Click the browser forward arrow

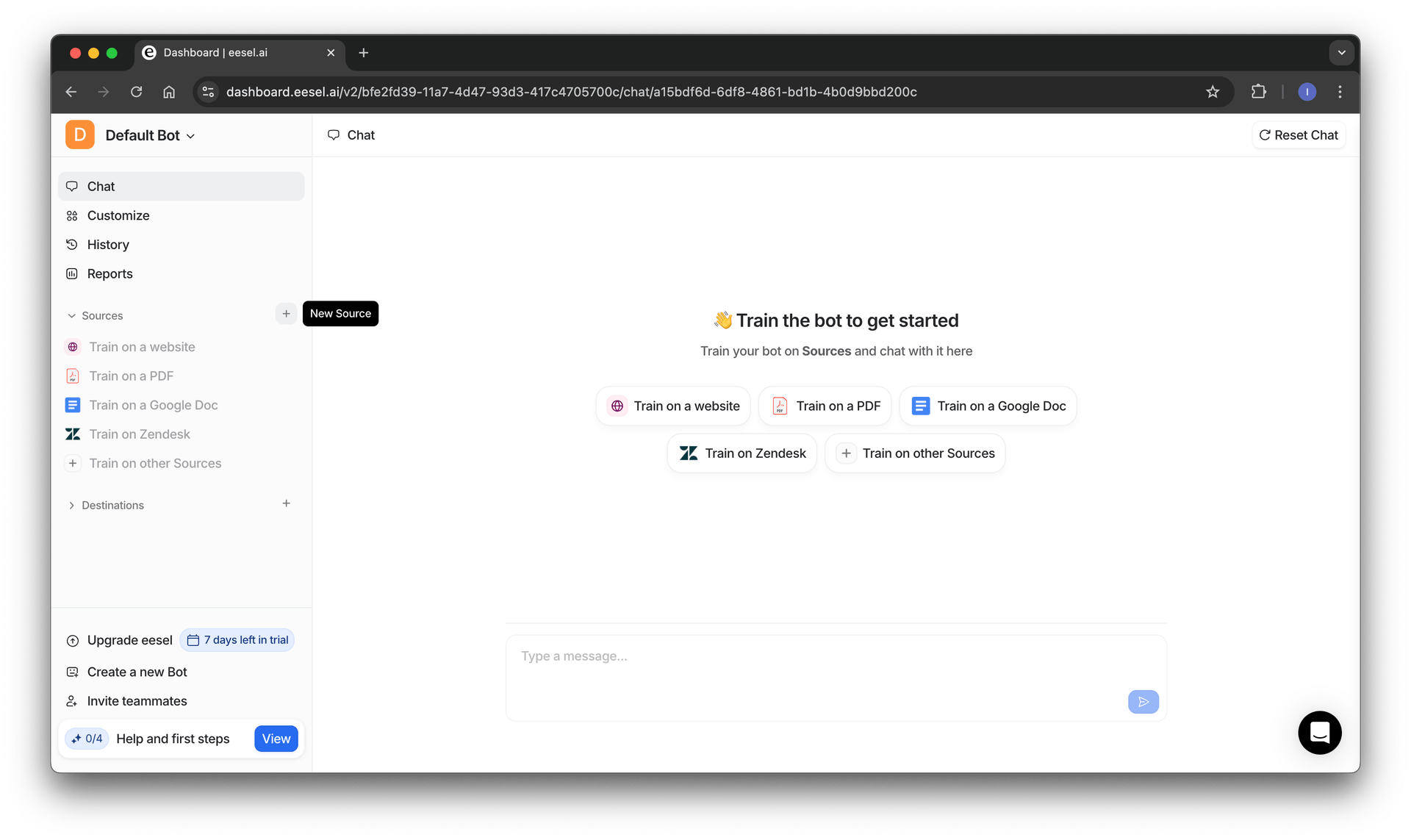click(104, 92)
